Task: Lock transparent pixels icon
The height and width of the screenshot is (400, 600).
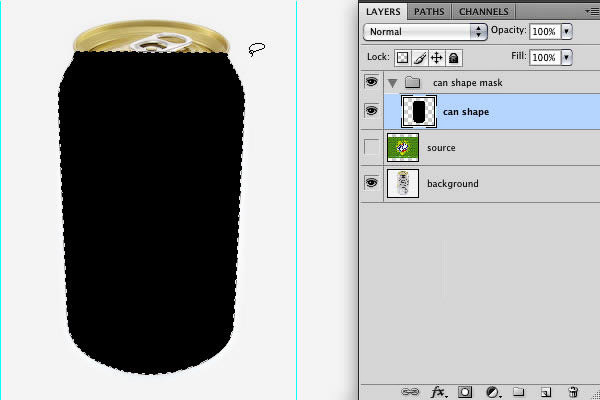Action: click(402, 58)
